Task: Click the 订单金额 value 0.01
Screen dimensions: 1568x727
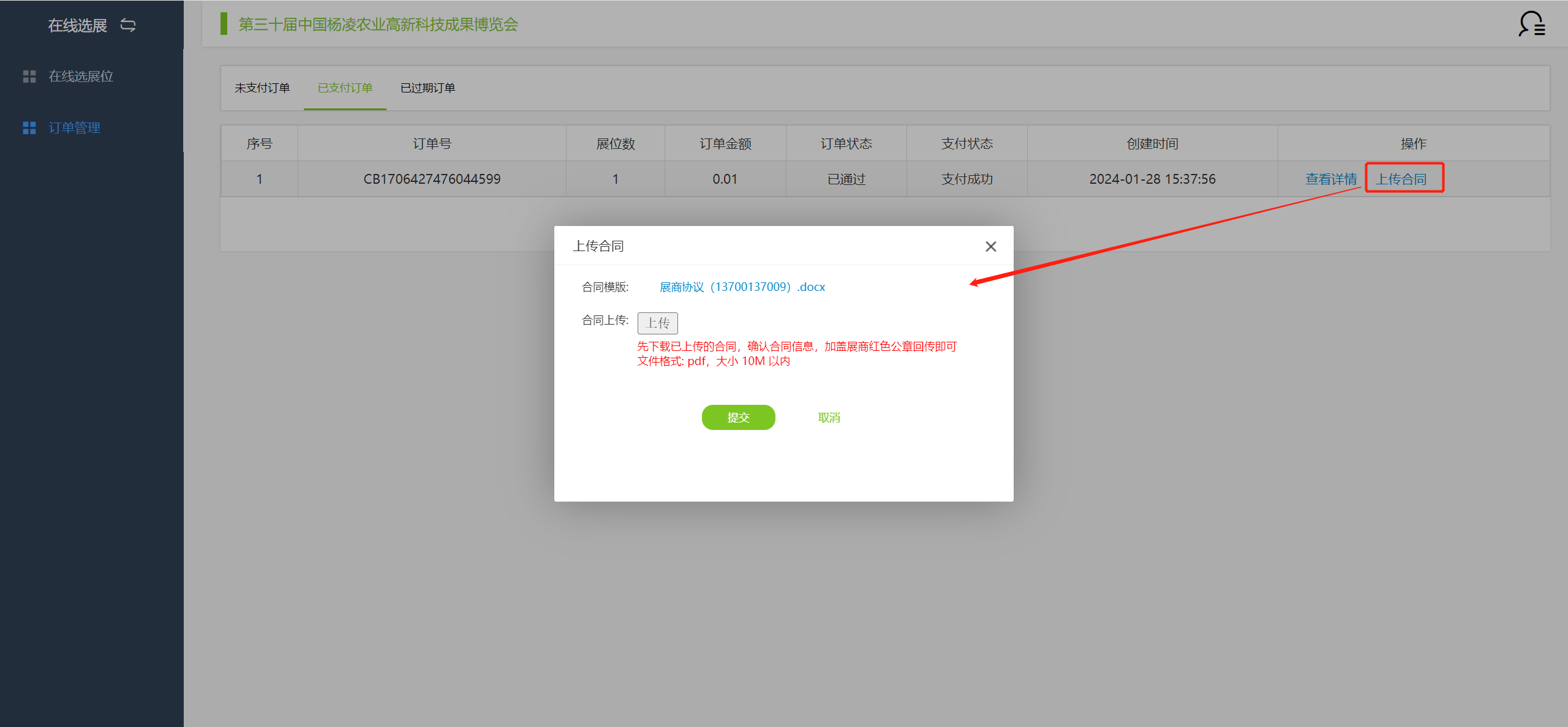Action: tap(725, 179)
